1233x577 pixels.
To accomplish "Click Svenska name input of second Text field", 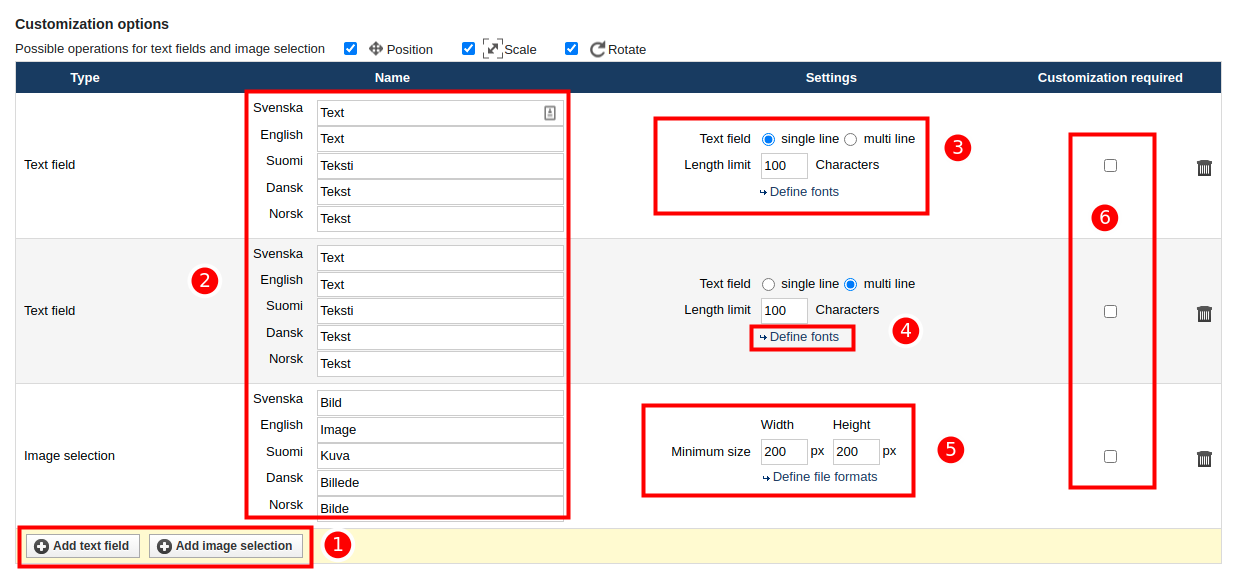I will point(440,258).
